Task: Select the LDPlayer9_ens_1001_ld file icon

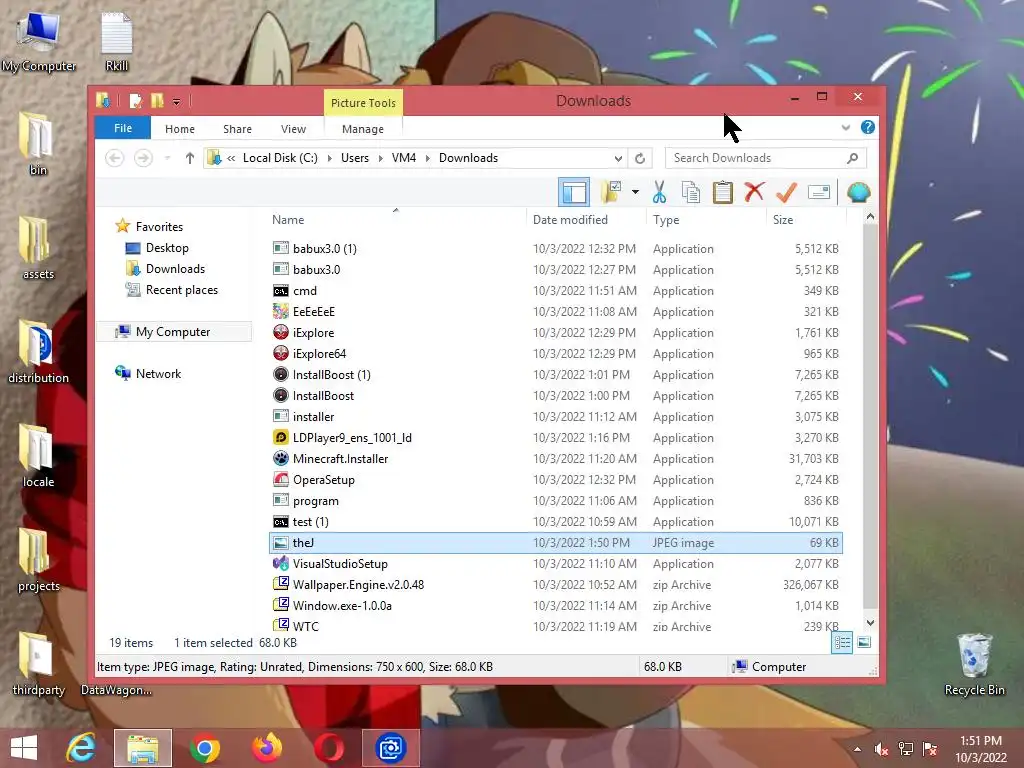Action: pos(281,438)
